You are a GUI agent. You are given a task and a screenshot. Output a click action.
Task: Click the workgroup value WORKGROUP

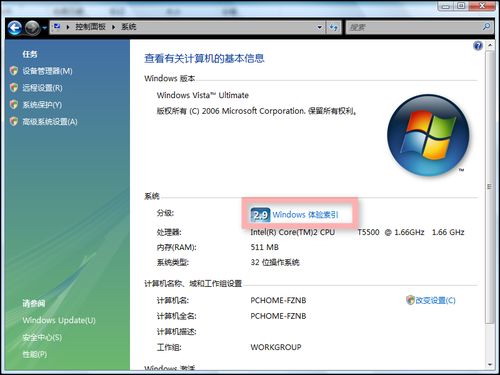click(x=276, y=347)
